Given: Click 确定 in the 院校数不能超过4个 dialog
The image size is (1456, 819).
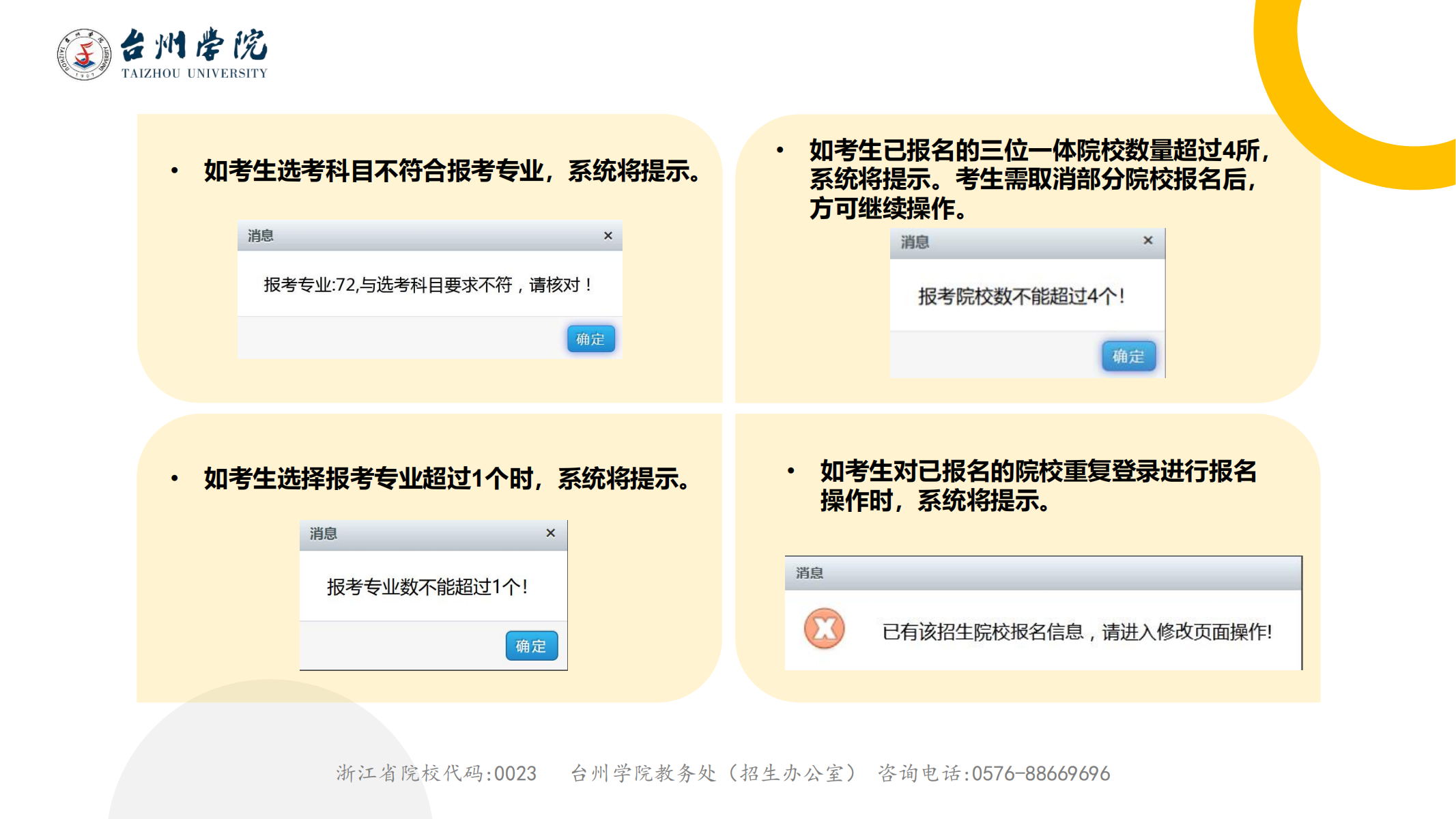Looking at the screenshot, I should tap(1128, 356).
